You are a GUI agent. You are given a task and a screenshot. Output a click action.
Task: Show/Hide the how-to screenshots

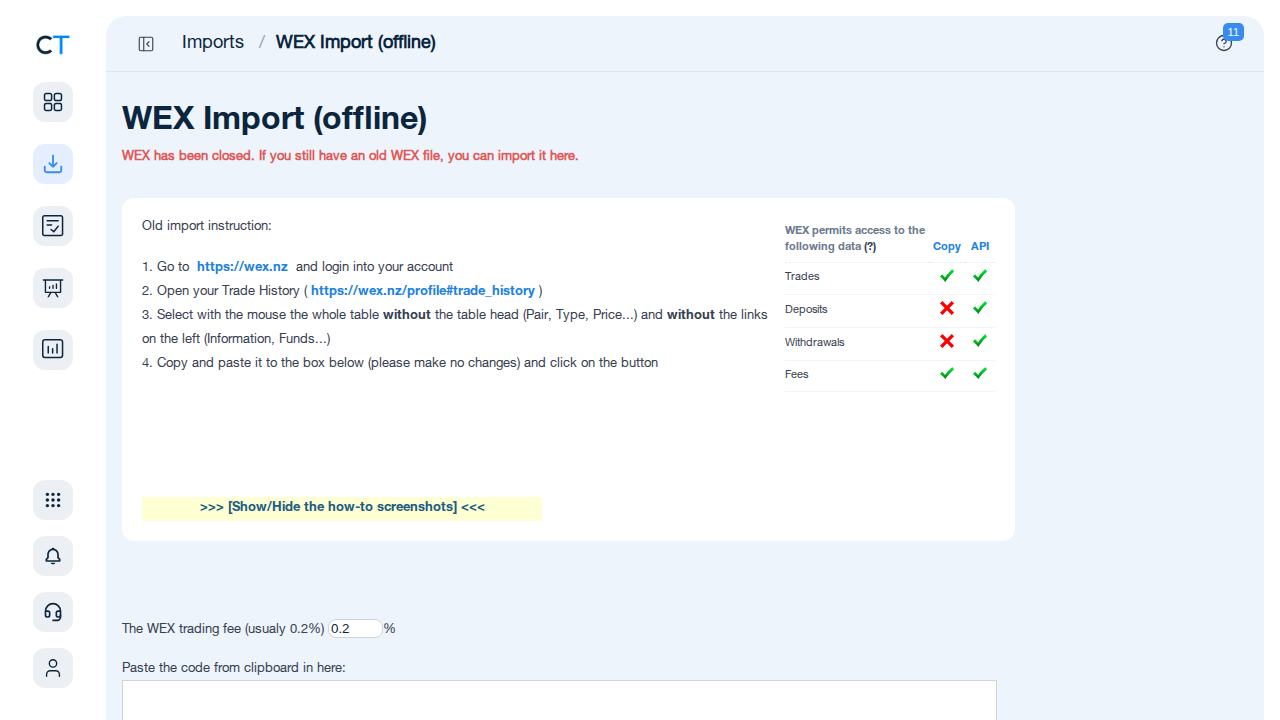[342, 507]
